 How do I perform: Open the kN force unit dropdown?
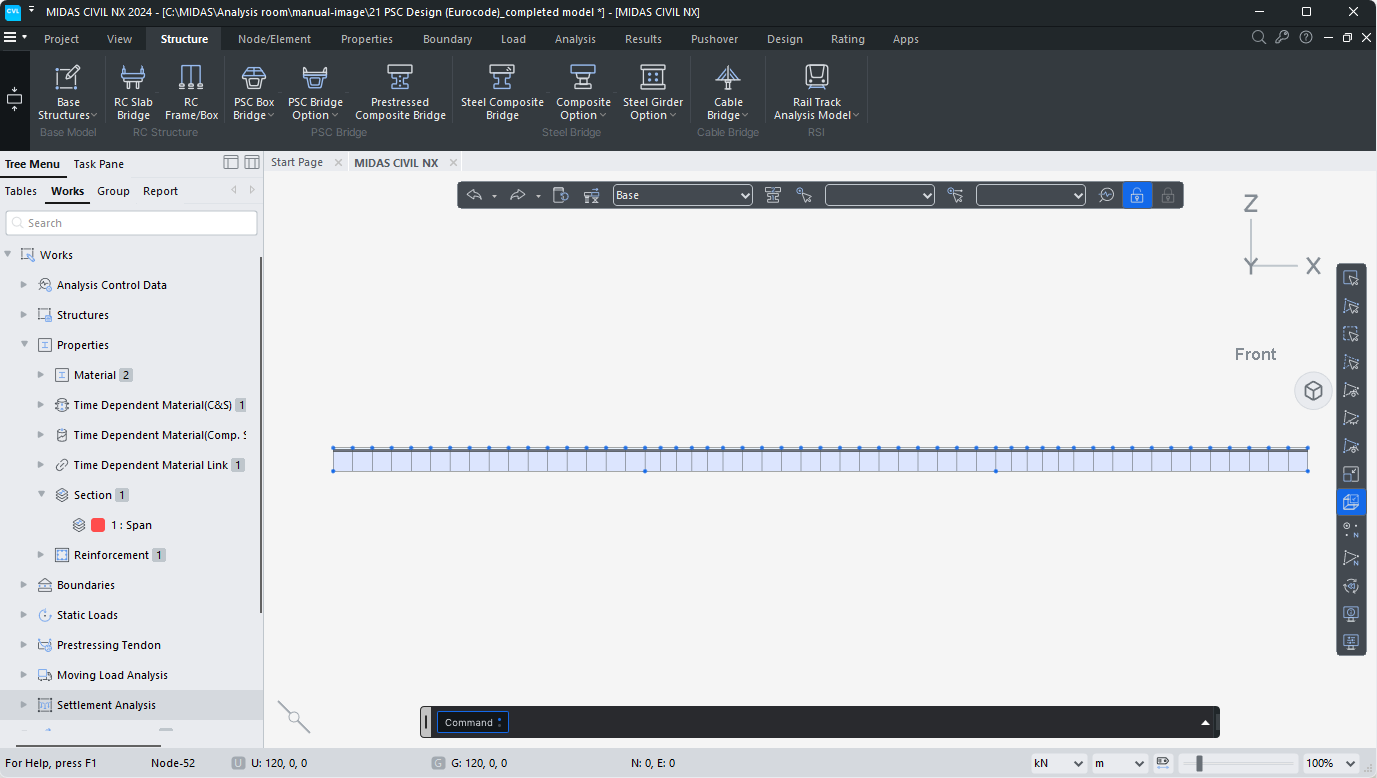tap(1058, 763)
